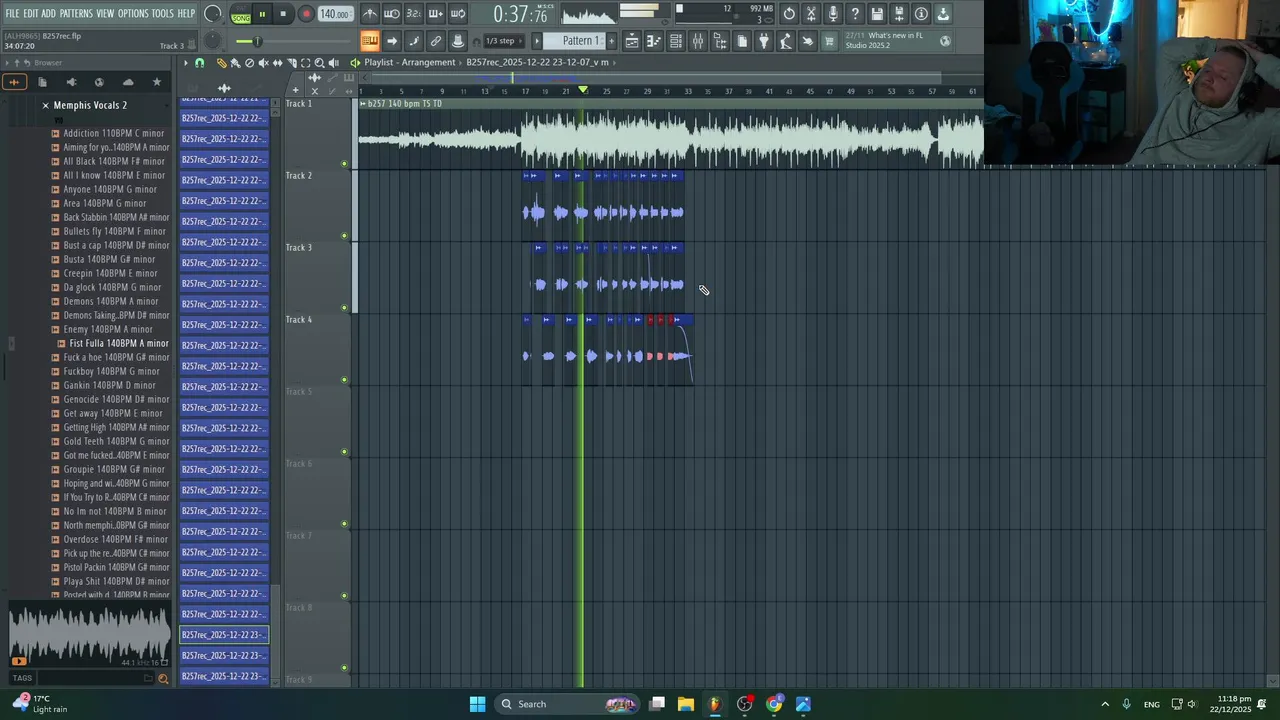This screenshot has width=1280, height=720.
Task: Select the Mute tool in playlist toolbar
Action: [263, 63]
